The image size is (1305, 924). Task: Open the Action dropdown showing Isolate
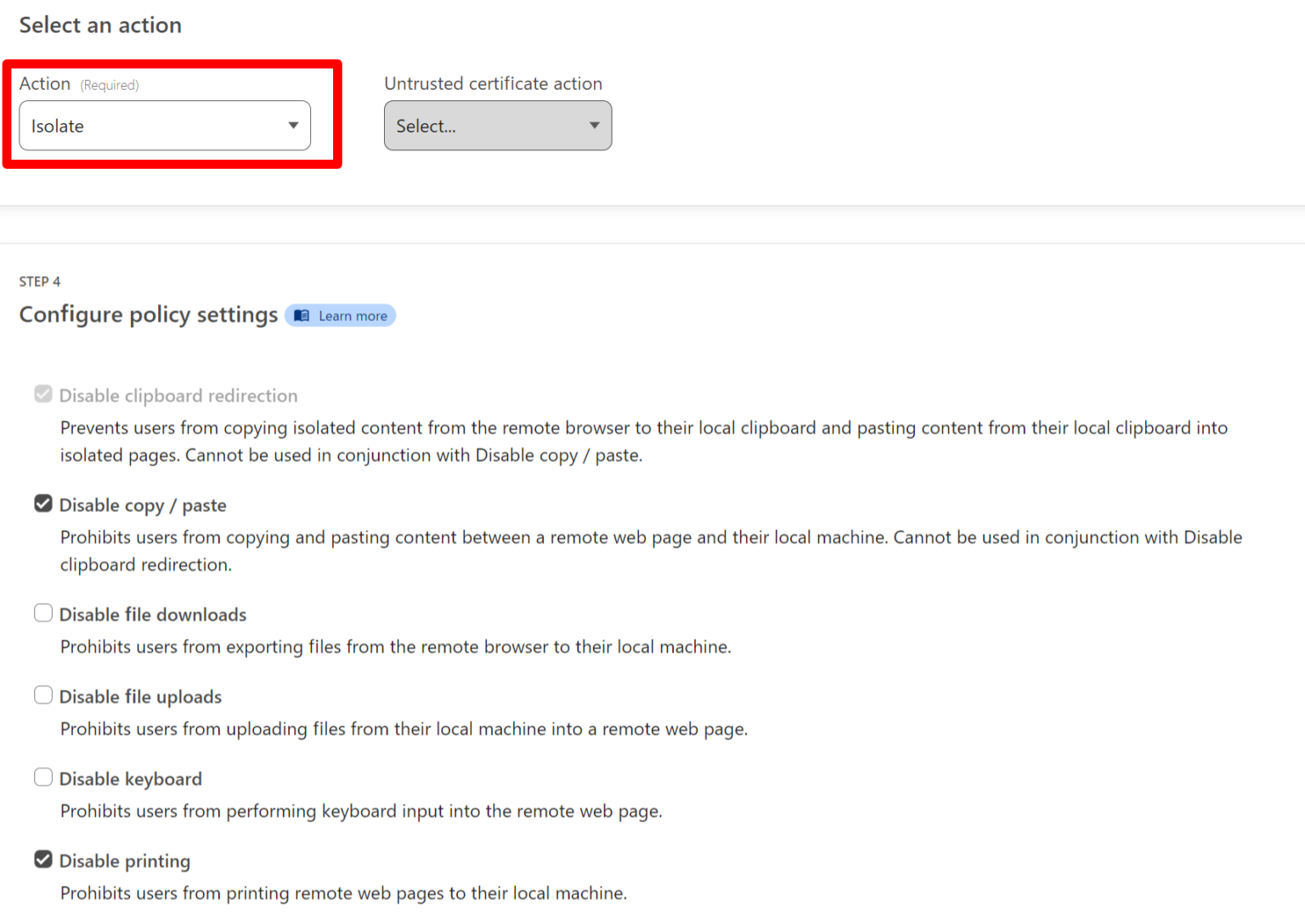[x=164, y=125]
